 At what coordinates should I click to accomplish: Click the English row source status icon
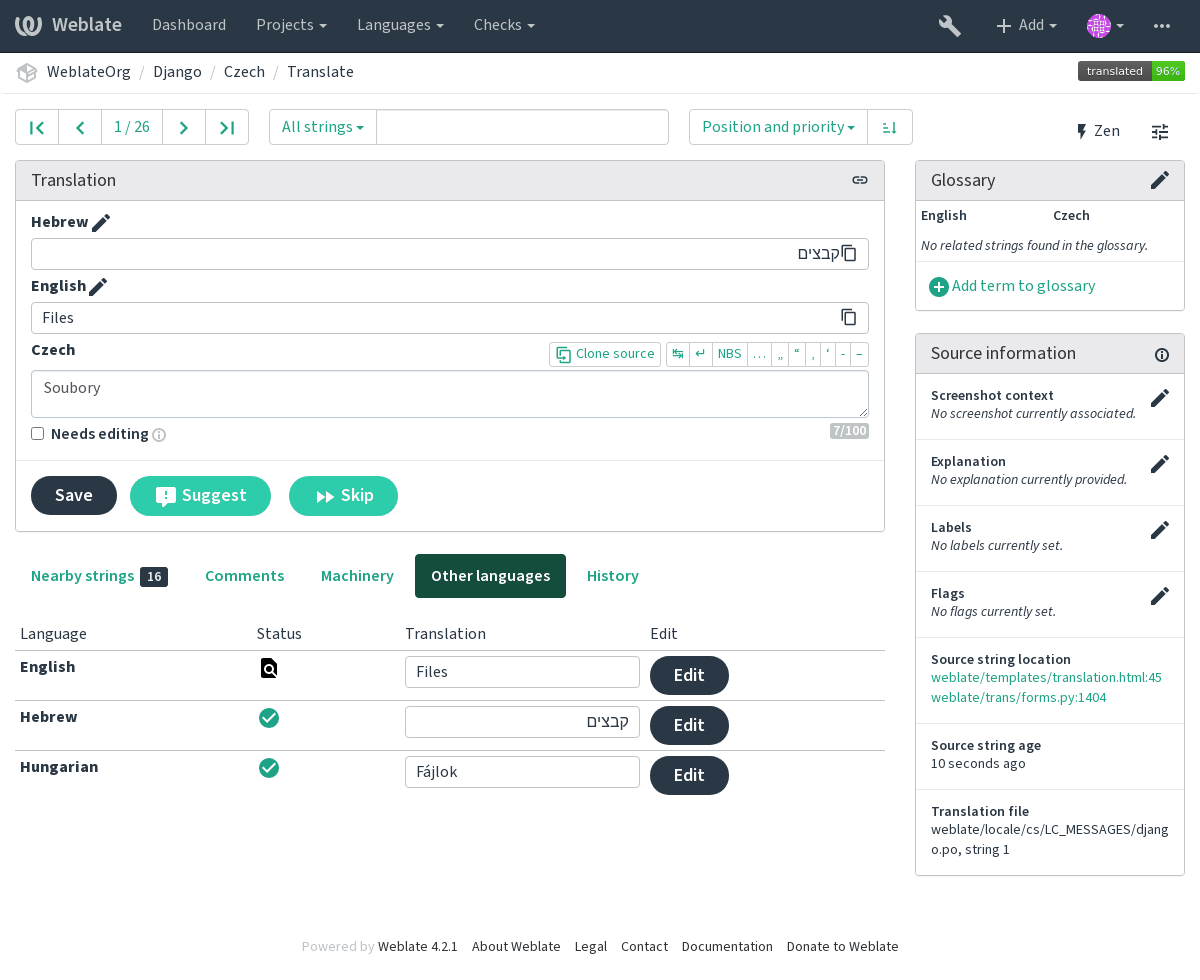tap(268, 668)
